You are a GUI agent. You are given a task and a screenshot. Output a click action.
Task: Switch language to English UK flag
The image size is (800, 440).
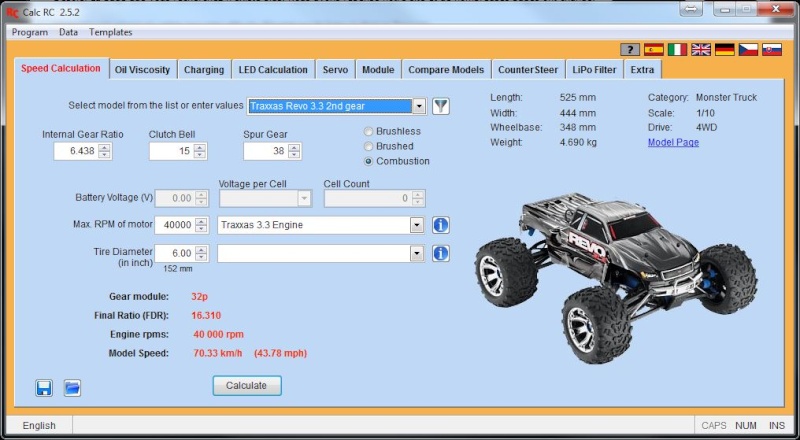point(701,50)
